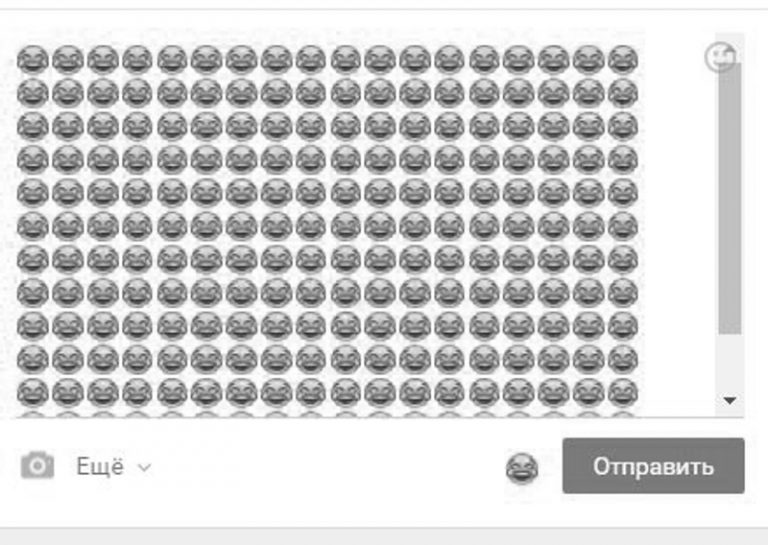Screen dimensions: 768x545
Task: Click the empty scrollbar track below thumb
Action: (x=730, y=362)
